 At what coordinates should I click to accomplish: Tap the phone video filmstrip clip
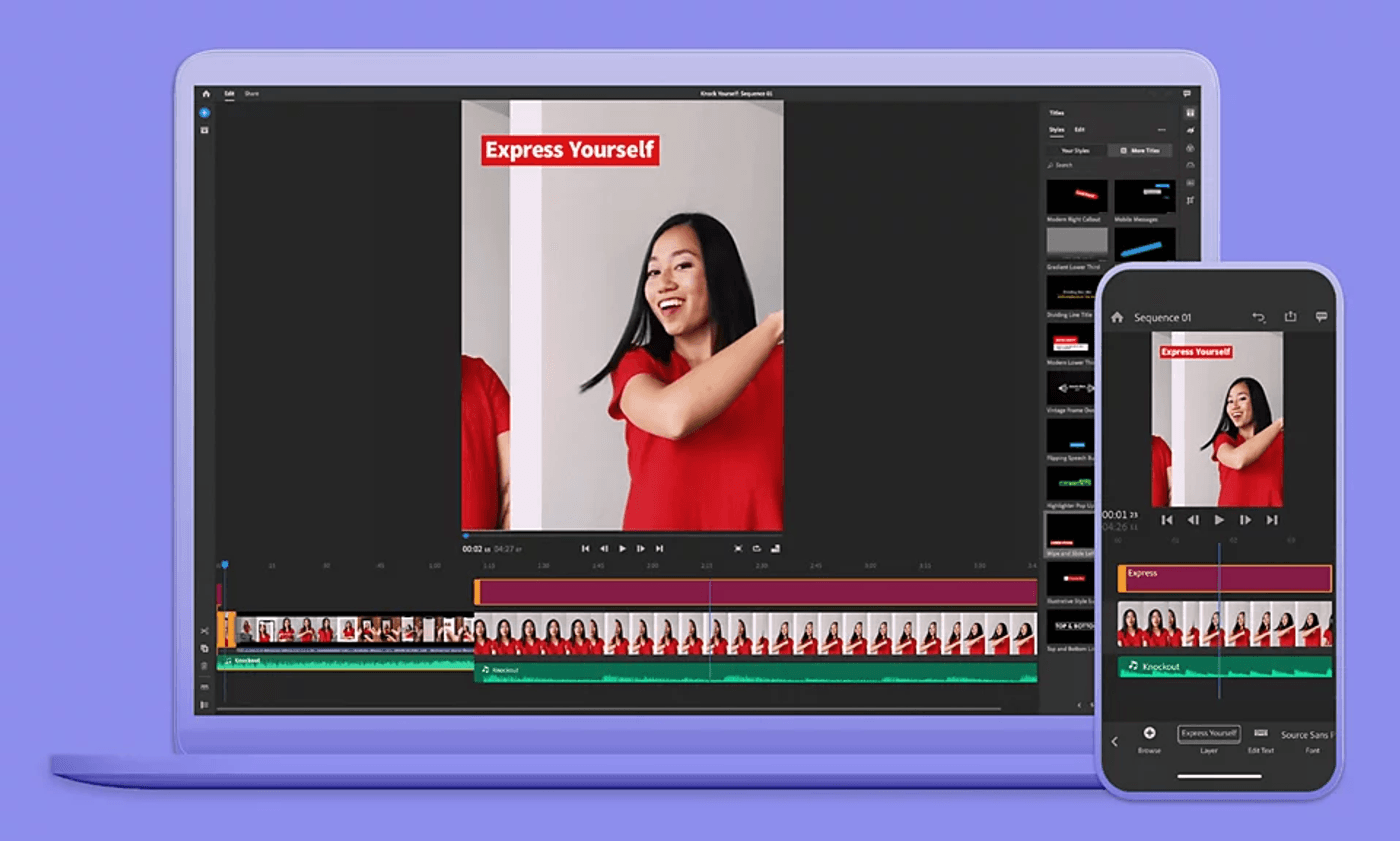(x=1225, y=624)
